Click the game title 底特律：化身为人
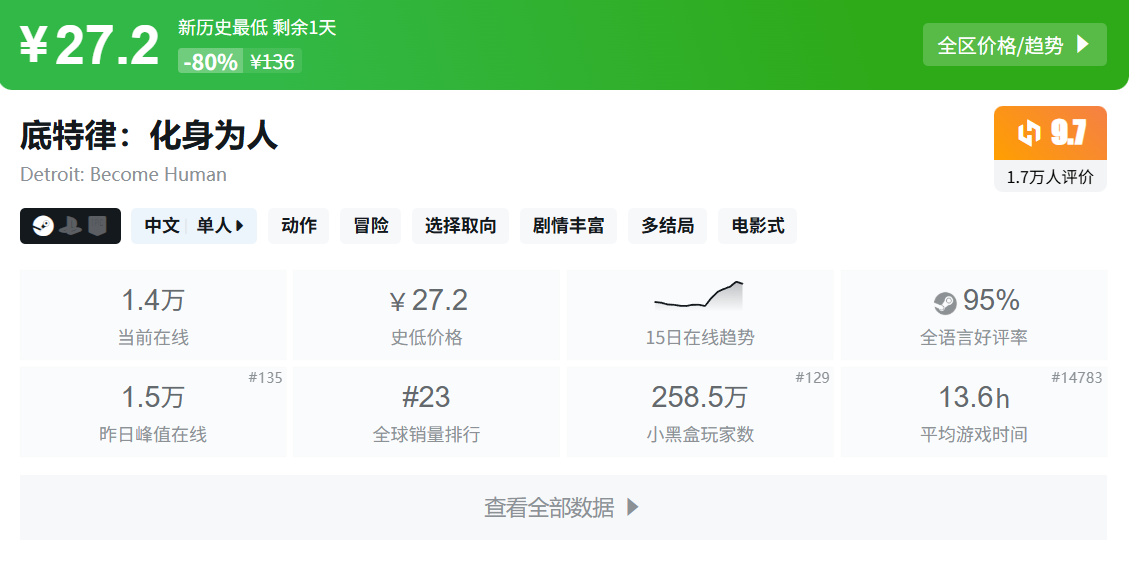This screenshot has height=569, width=1140. tap(148, 136)
